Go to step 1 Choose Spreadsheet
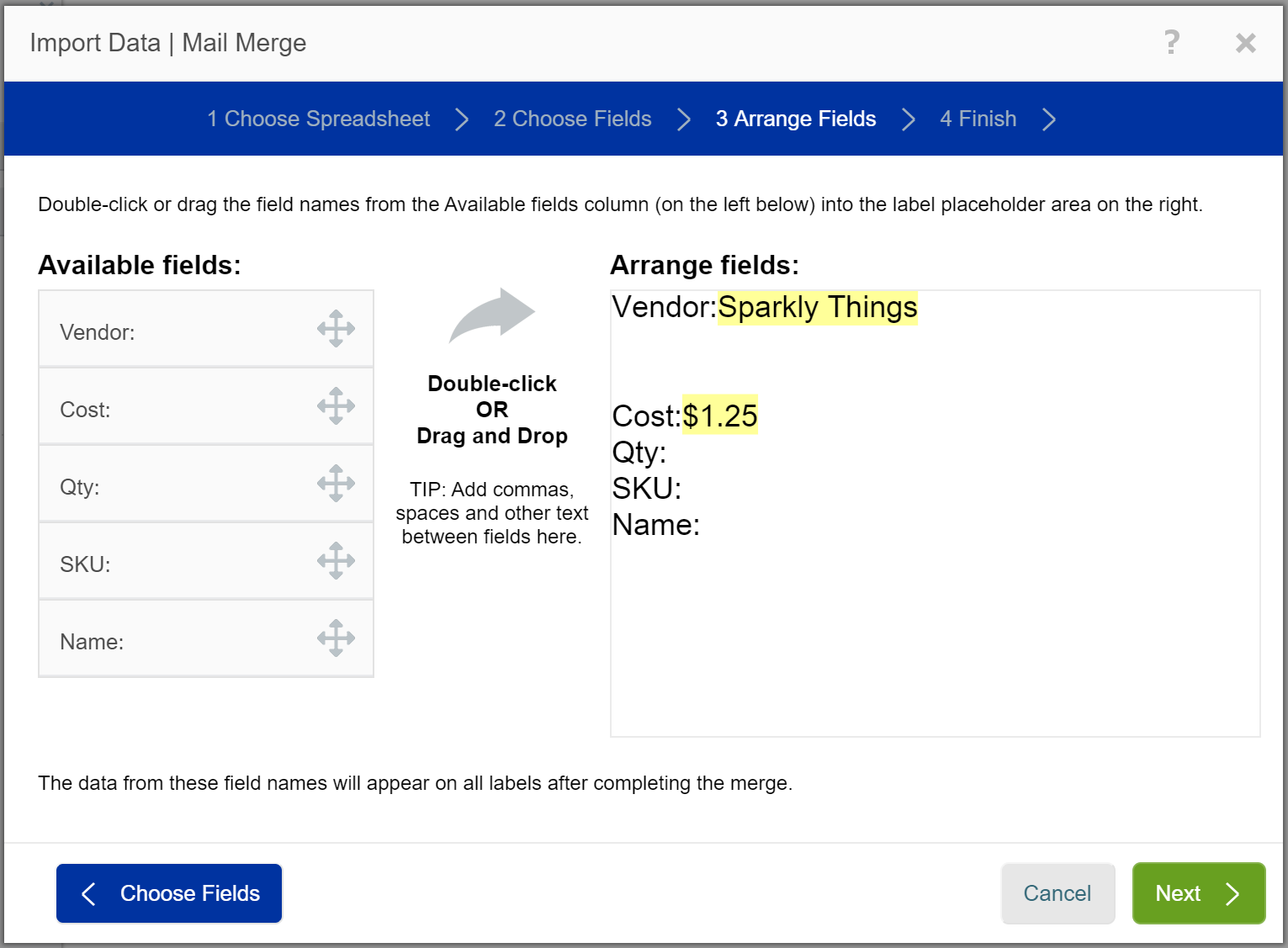Image resolution: width=1288 pixels, height=948 pixels. (x=319, y=119)
